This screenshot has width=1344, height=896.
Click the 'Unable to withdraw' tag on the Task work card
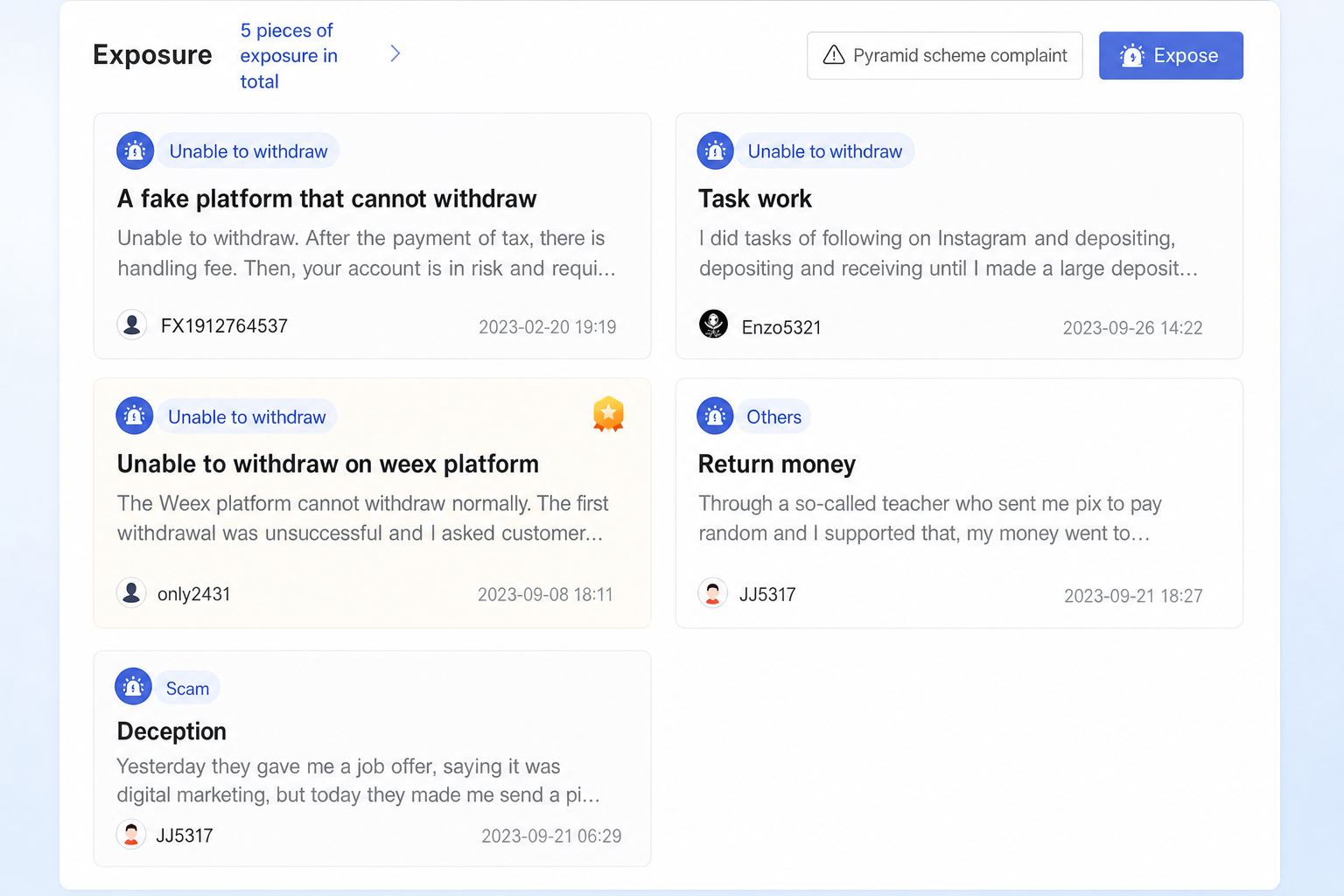point(825,151)
